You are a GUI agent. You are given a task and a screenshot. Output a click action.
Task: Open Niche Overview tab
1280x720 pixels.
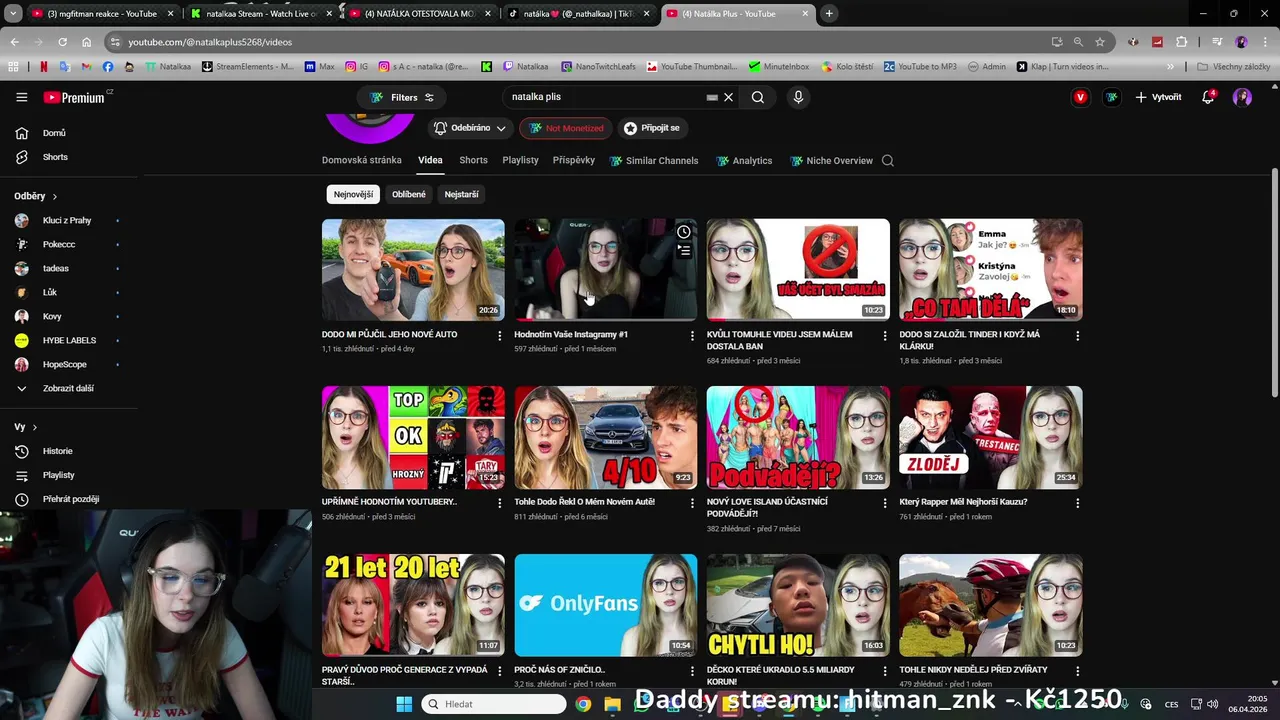[x=831, y=160]
